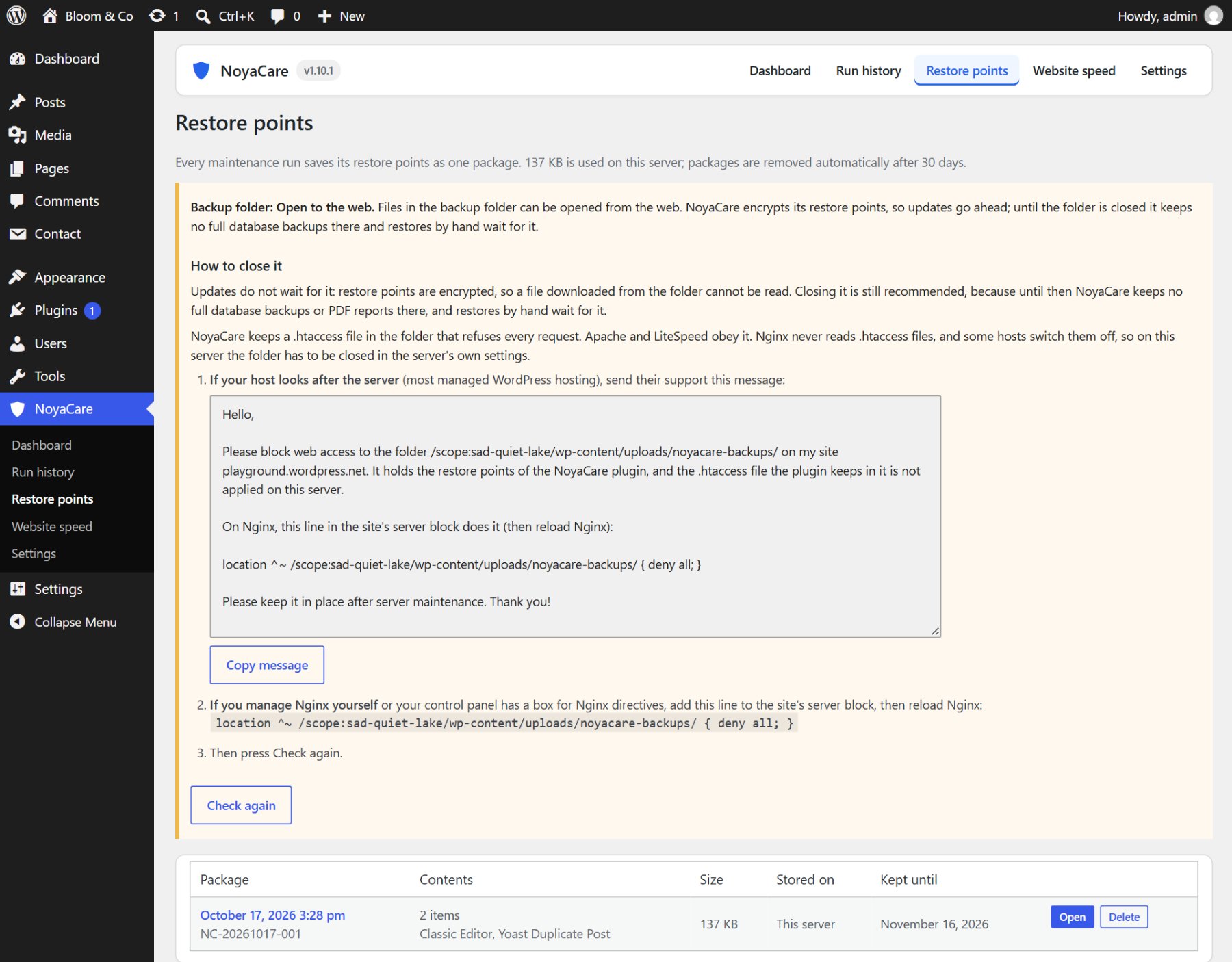Viewport: 1232px width, 962px height.
Task: Open Run history in sidebar submenu
Action: (x=43, y=472)
